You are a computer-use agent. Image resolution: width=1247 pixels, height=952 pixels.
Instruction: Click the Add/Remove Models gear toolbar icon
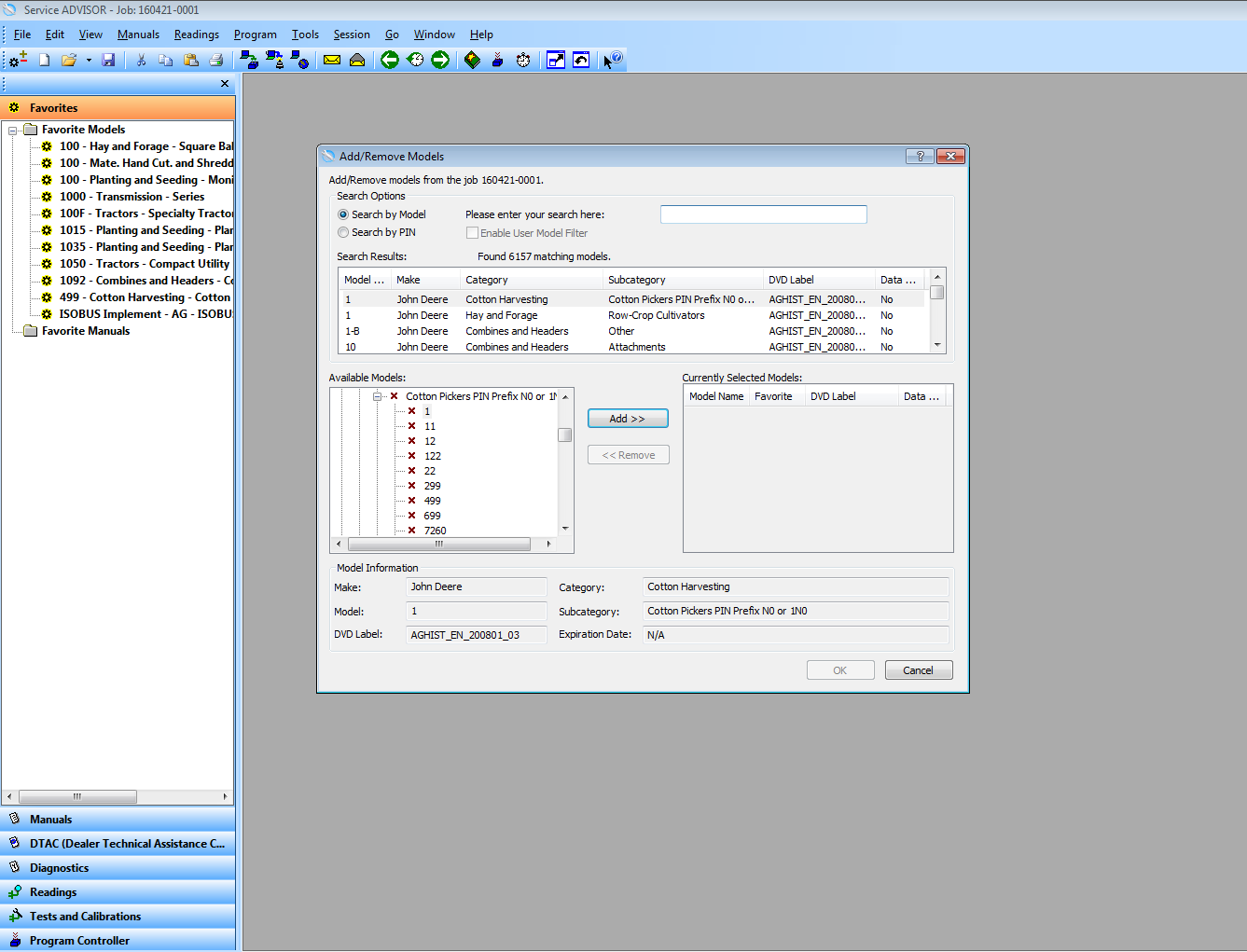click(x=18, y=60)
